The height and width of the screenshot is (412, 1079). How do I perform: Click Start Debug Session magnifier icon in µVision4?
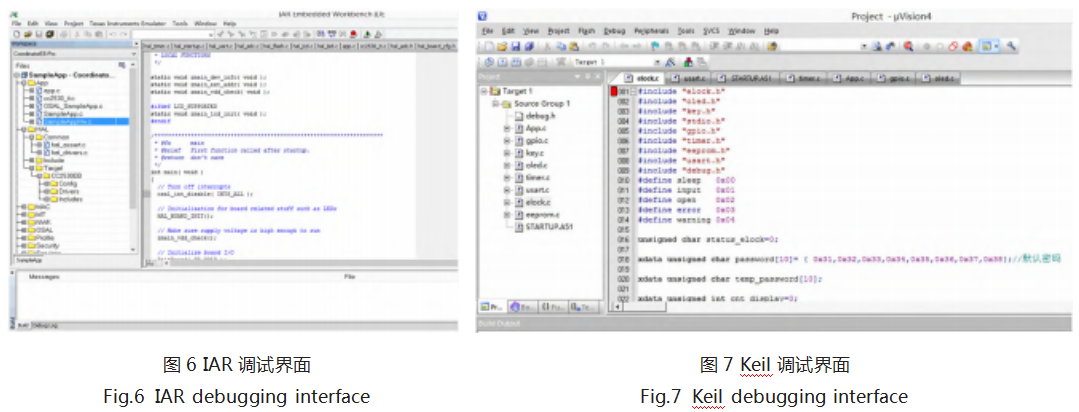908,46
